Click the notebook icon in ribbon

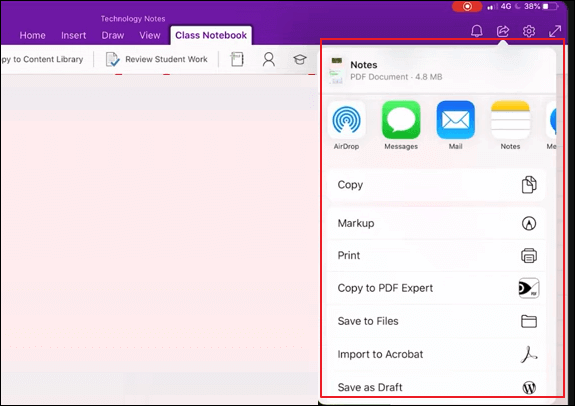[237, 59]
